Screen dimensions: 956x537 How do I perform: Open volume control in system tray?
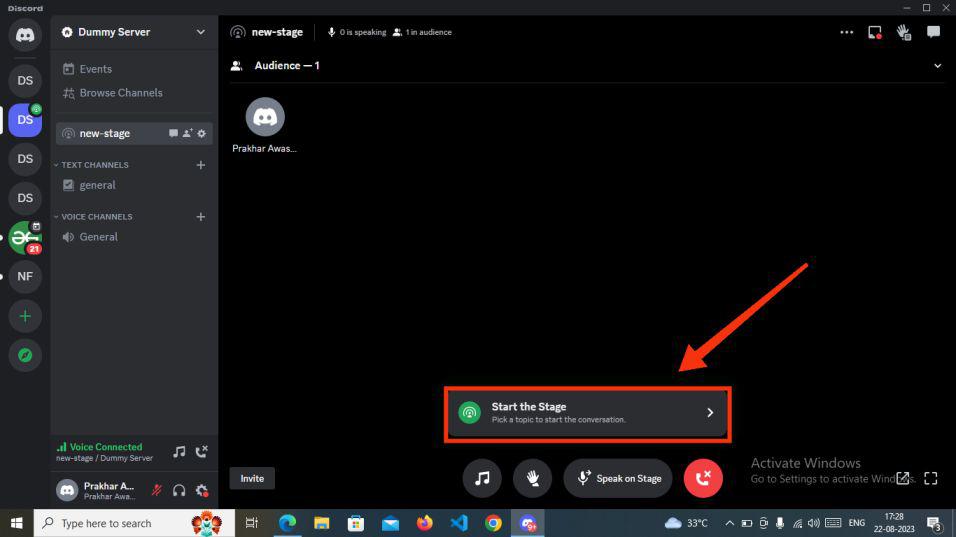813,523
